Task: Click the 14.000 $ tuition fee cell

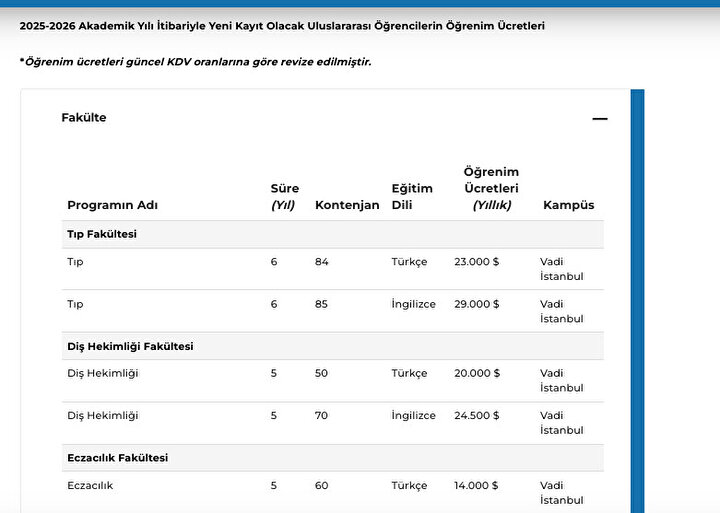Action: (x=476, y=485)
